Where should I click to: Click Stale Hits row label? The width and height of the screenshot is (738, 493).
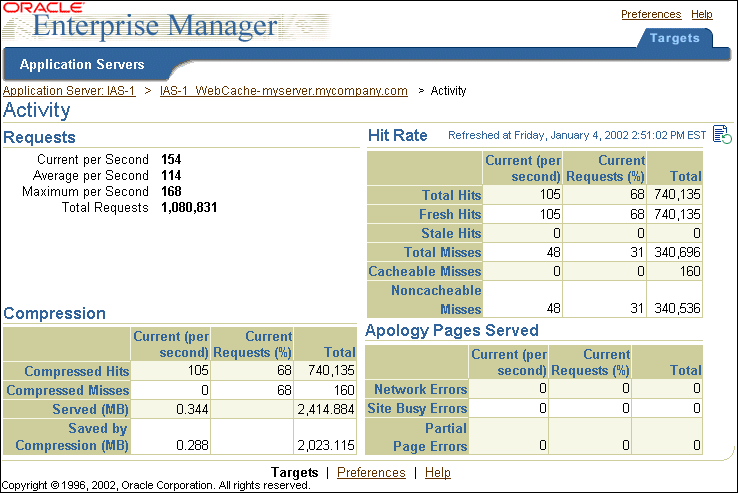(451, 233)
